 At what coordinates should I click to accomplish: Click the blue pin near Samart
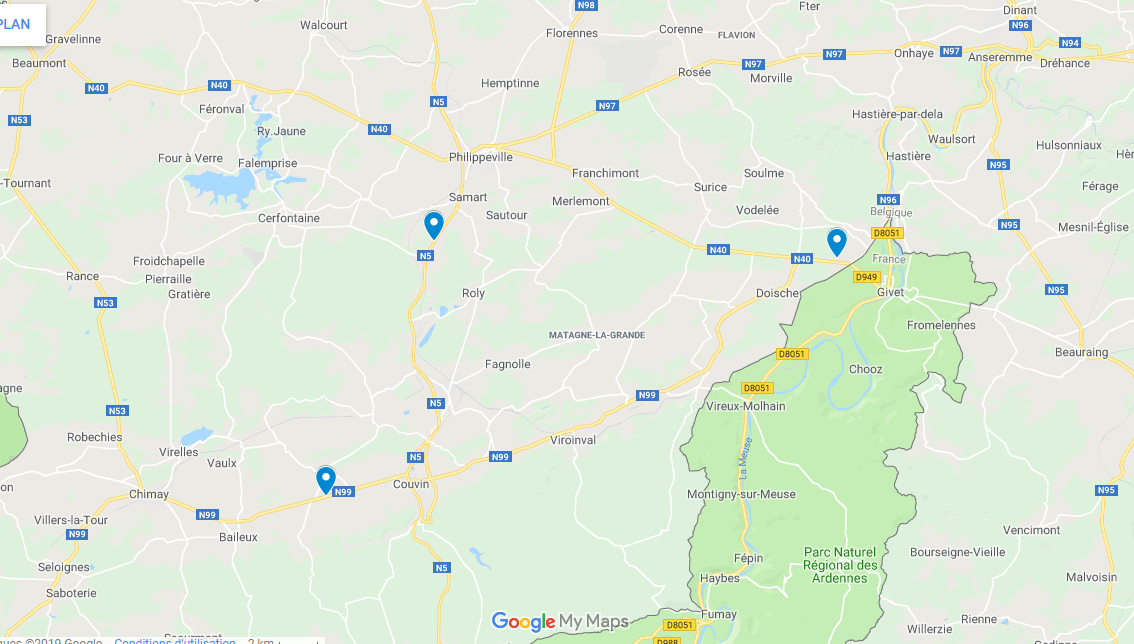[433, 225]
